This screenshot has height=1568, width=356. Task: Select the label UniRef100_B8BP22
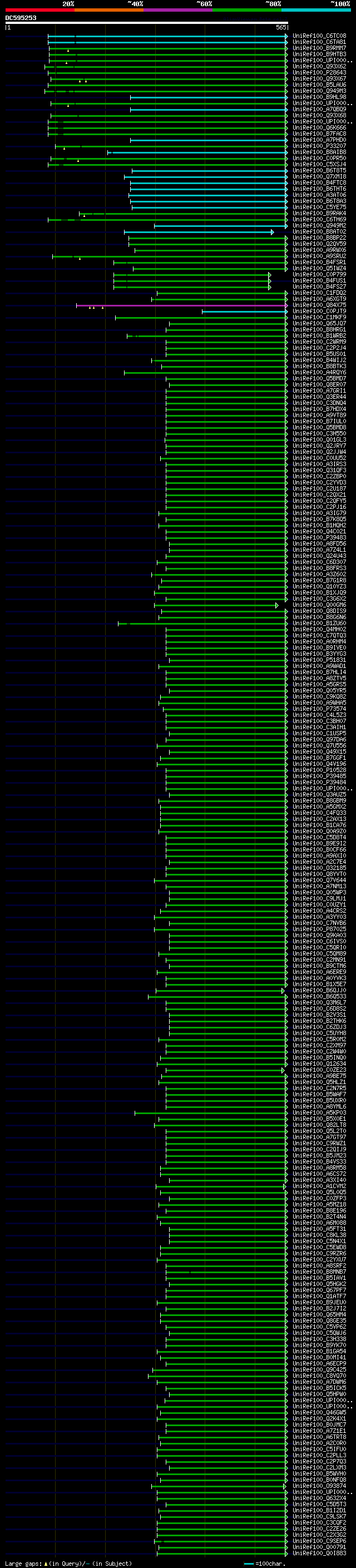point(319,238)
